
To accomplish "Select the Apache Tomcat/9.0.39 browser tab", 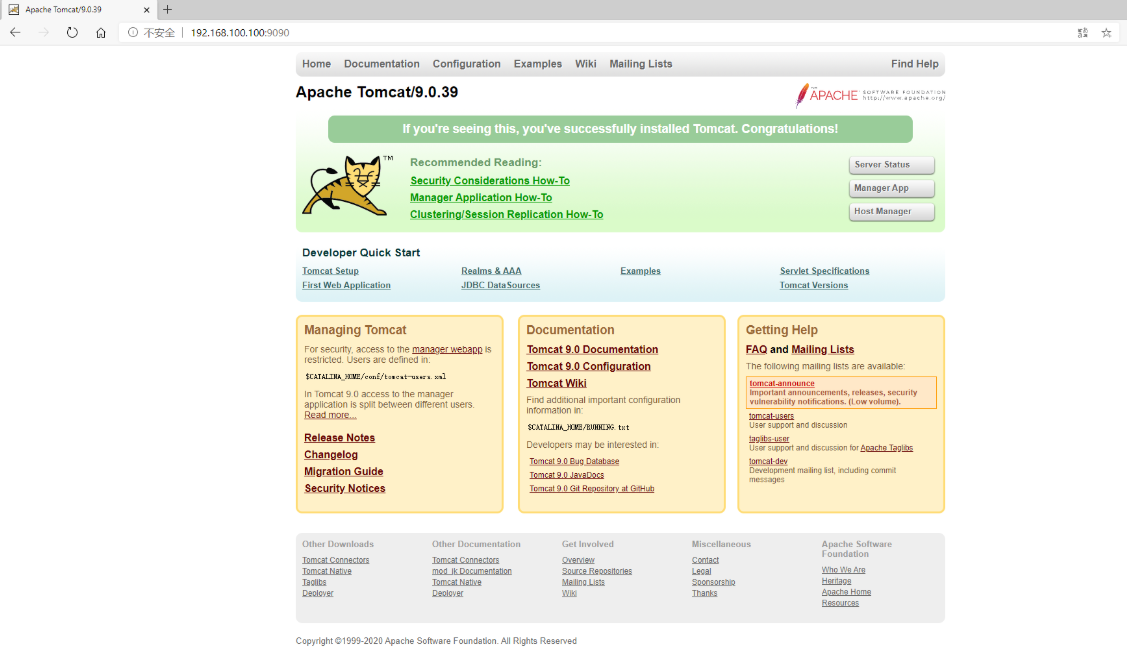I will 78,10.
